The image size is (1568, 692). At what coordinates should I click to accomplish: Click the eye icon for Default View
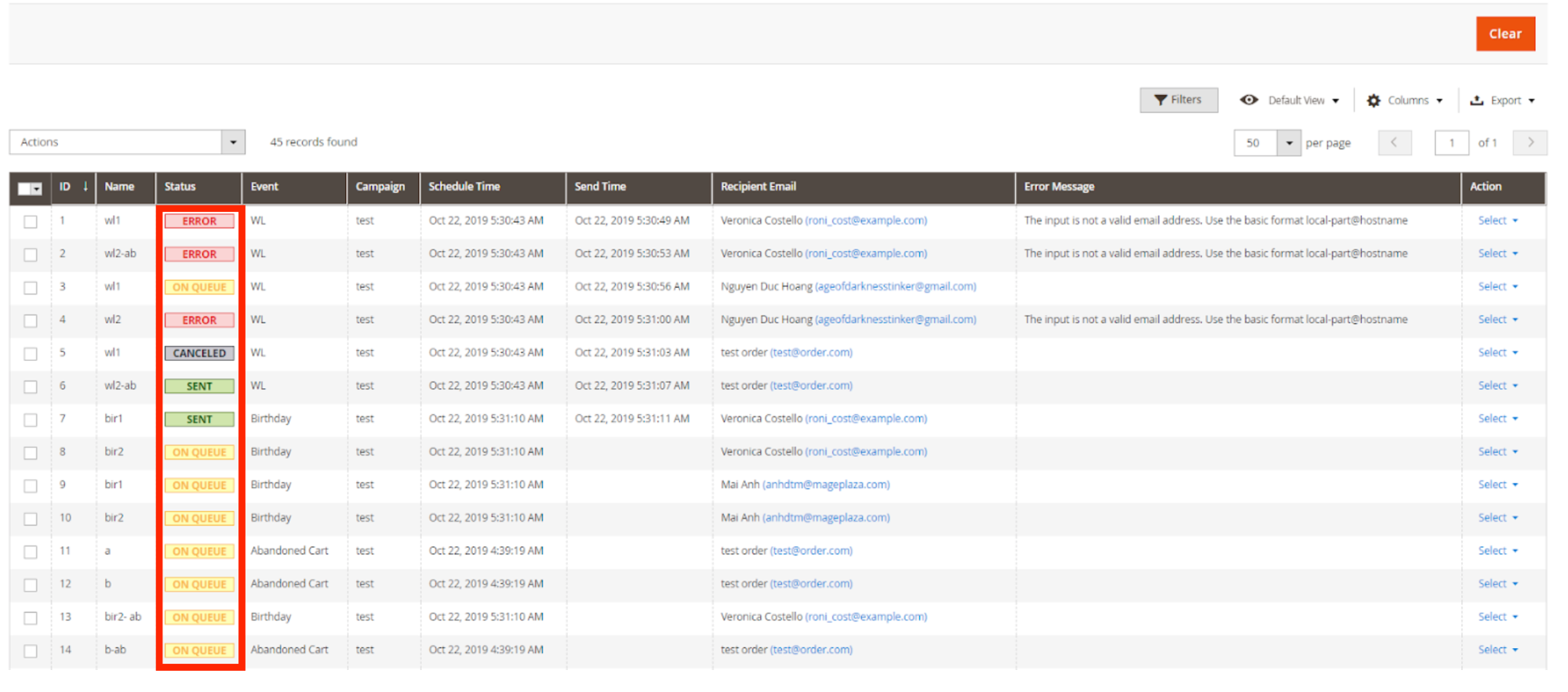(x=1249, y=100)
